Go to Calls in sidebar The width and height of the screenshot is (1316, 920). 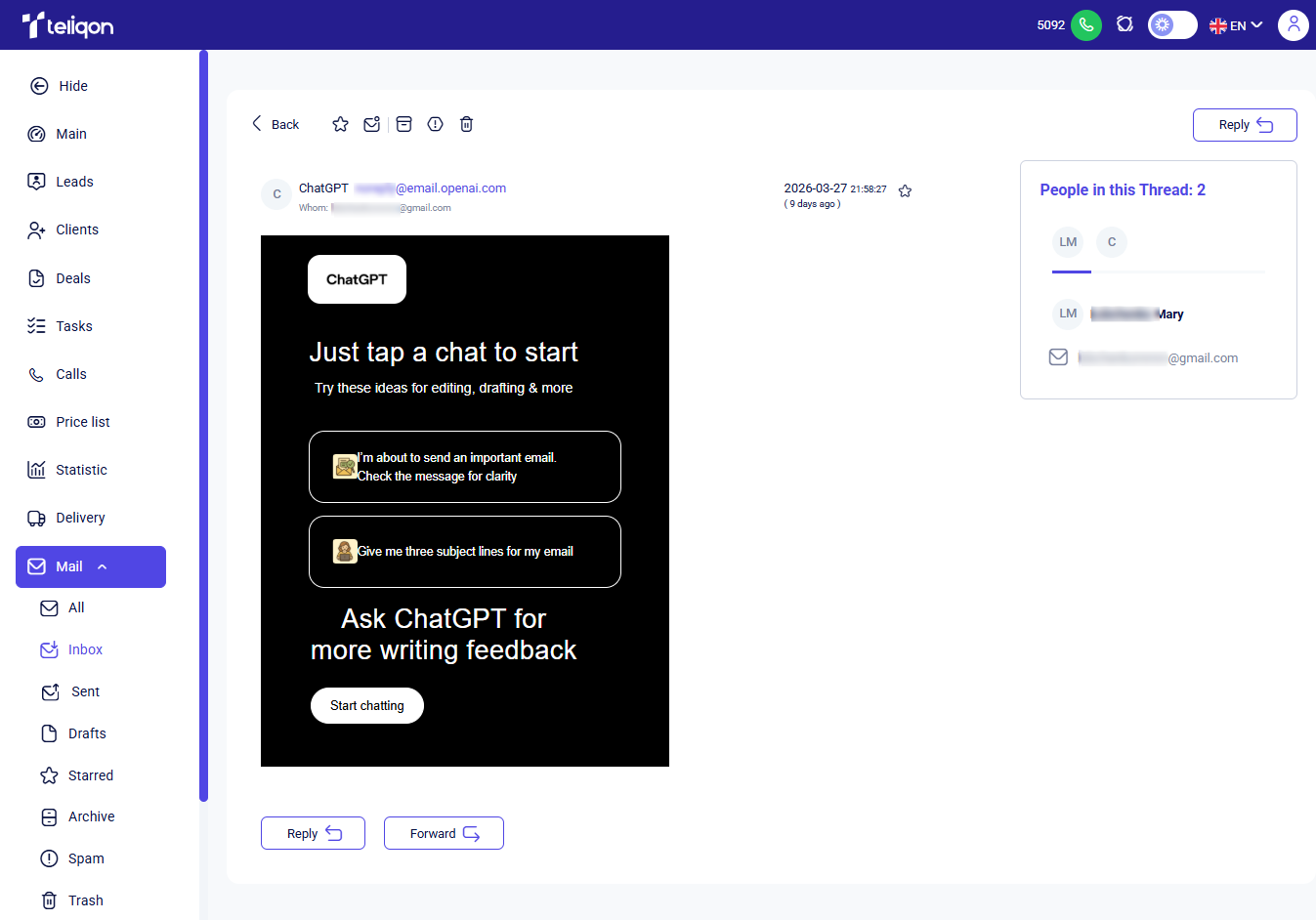(x=58, y=374)
